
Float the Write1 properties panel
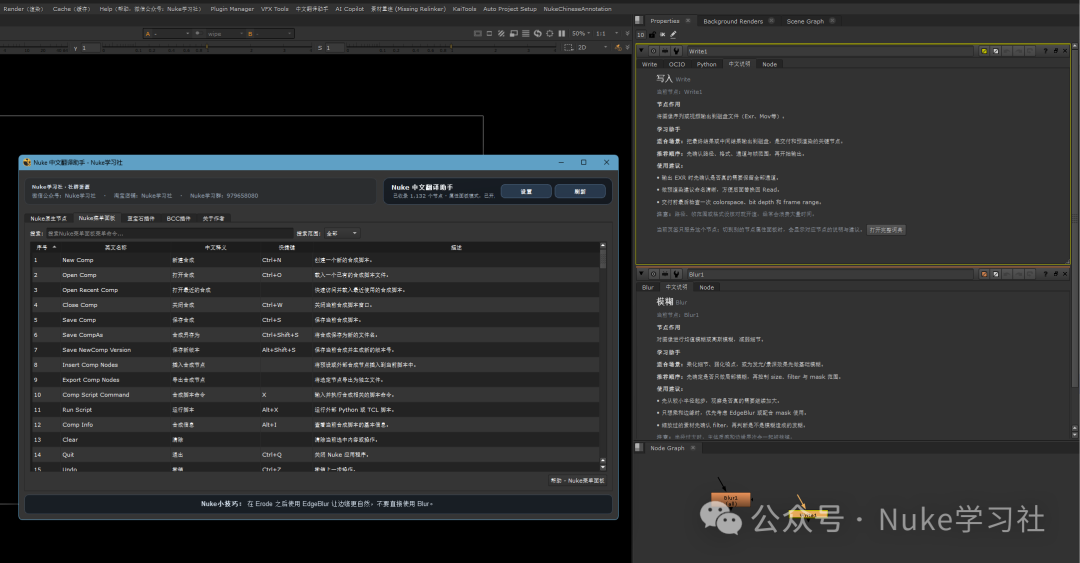[x=1055, y=51]
